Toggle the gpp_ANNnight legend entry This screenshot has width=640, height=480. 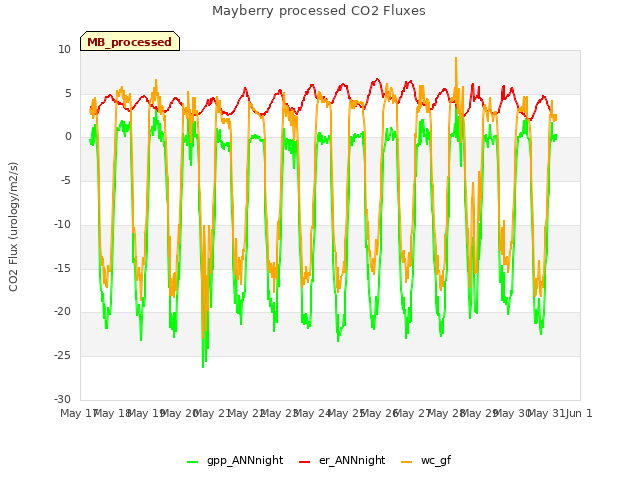pos(235,460)
